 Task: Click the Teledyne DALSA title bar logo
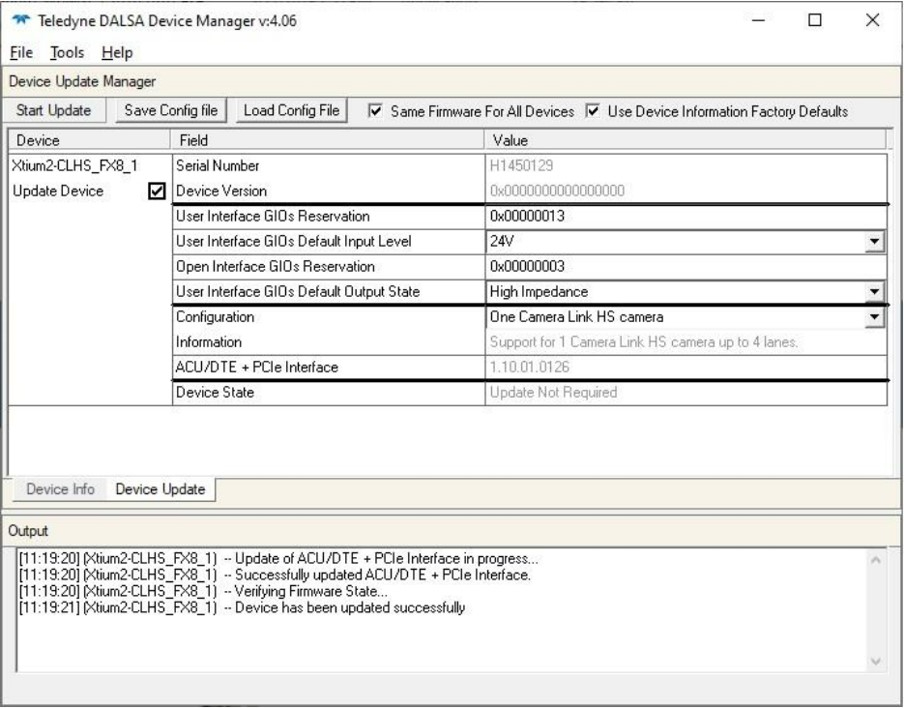click(x=21, y=20)
